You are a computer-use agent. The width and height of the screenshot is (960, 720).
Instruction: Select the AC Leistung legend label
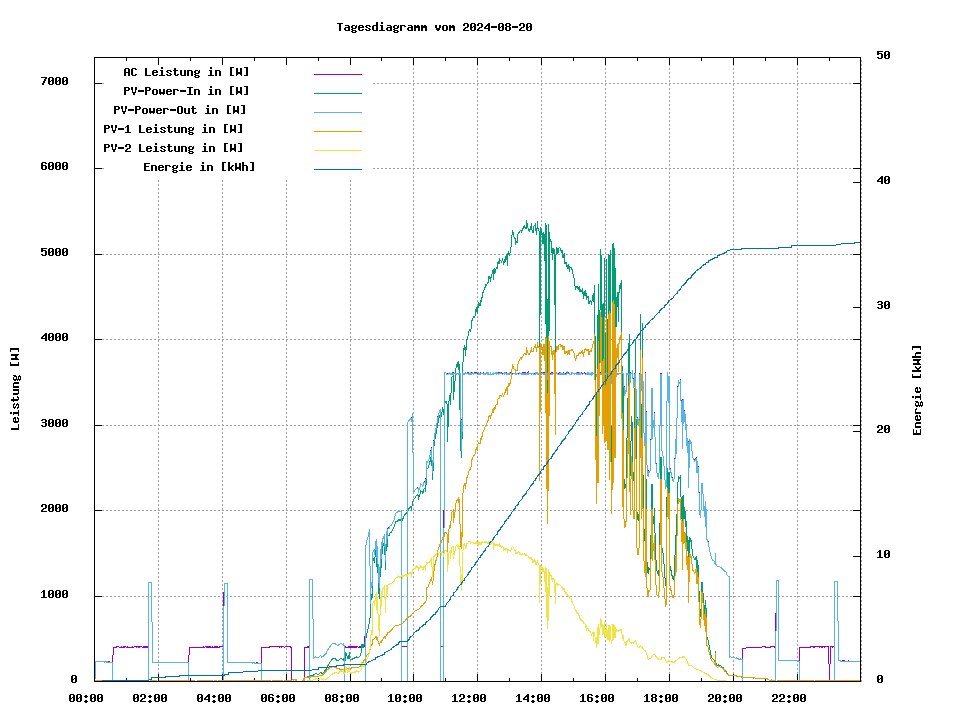186,72
